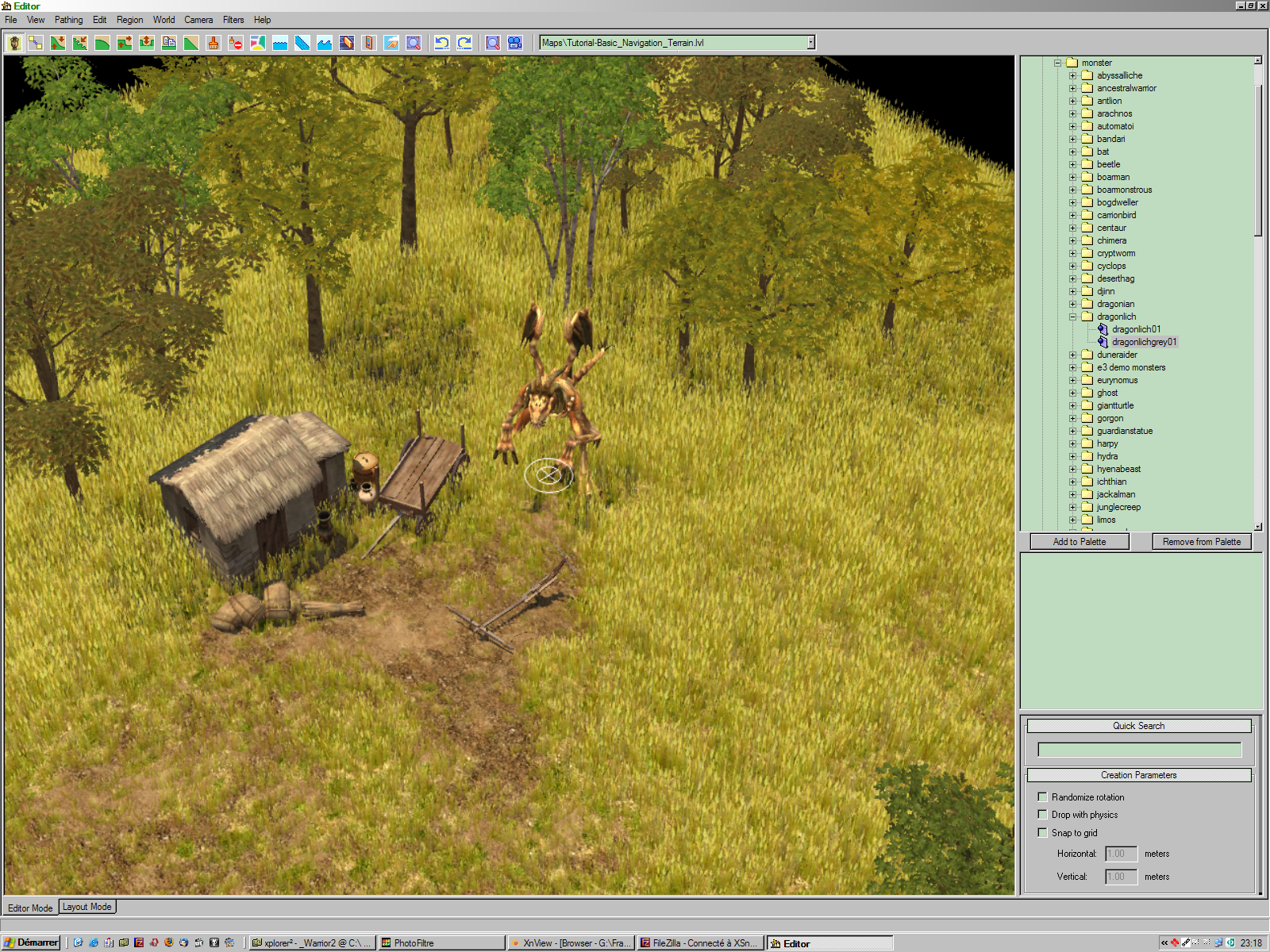Expand the e3 demo monsters folder

[1072, 367]
